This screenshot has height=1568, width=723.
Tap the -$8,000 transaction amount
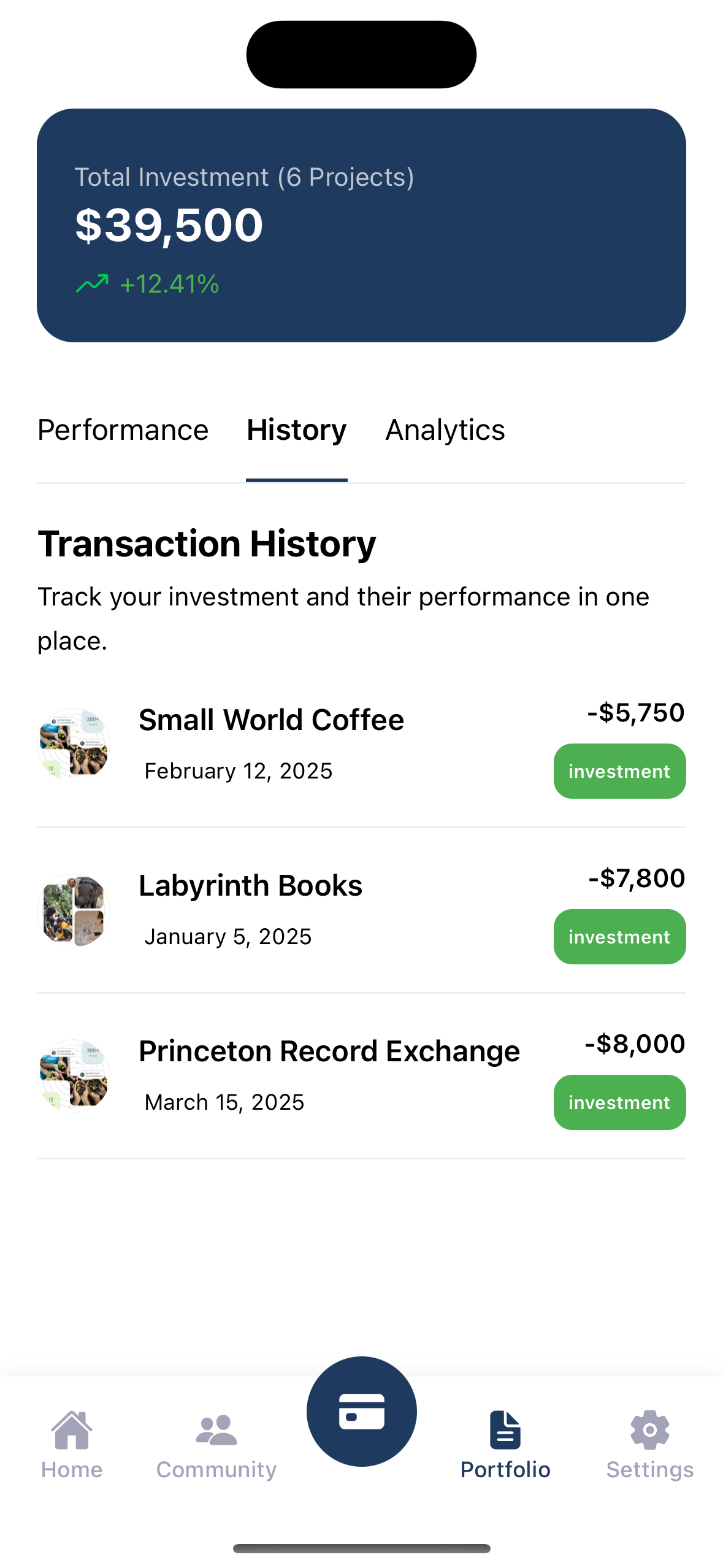pos(635,1043)
